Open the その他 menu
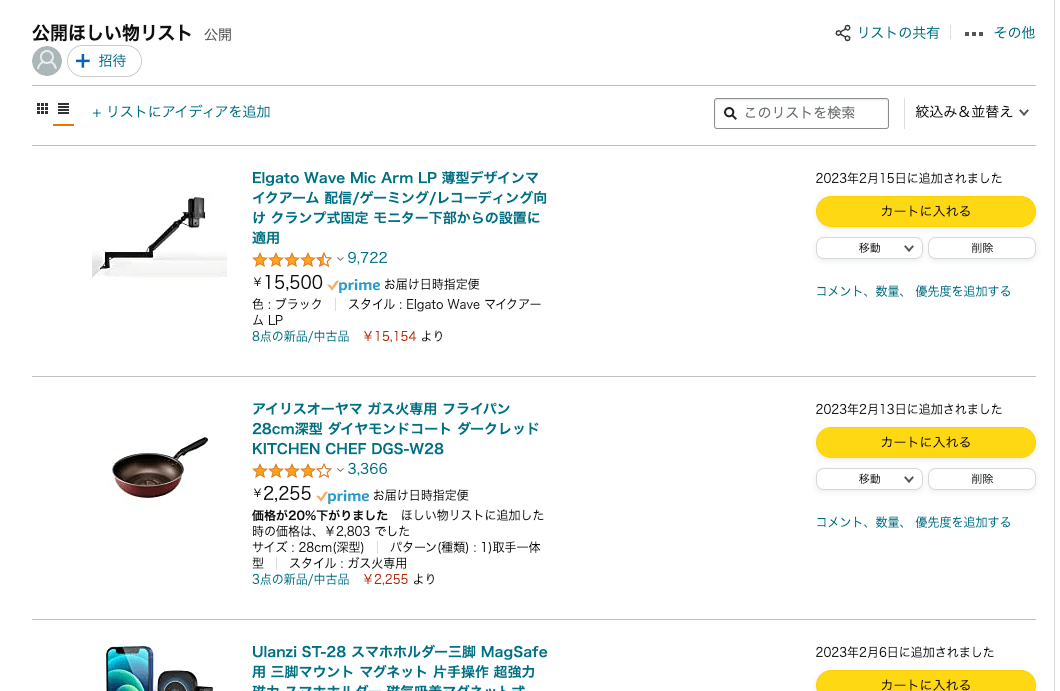 [1014, 33]
